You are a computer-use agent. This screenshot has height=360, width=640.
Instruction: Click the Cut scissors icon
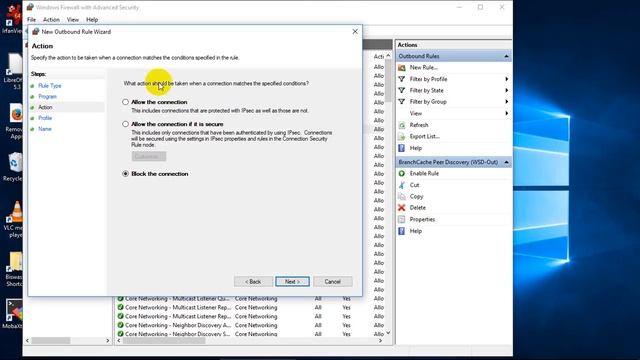pyautogui.click(x=402, y=185)
